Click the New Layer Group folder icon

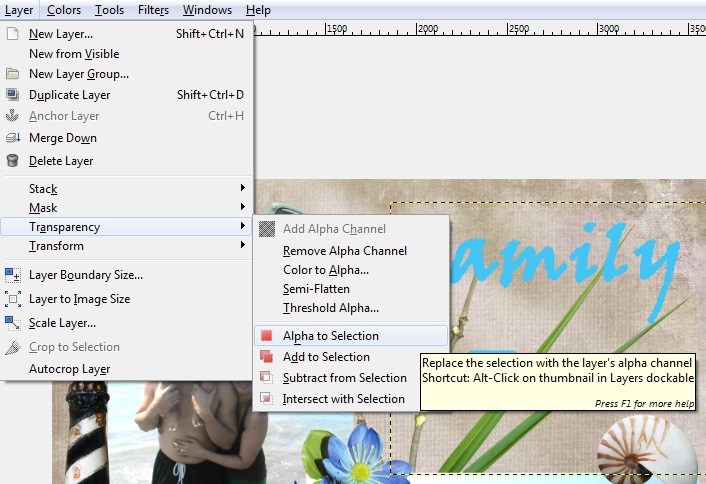(13, 73)
